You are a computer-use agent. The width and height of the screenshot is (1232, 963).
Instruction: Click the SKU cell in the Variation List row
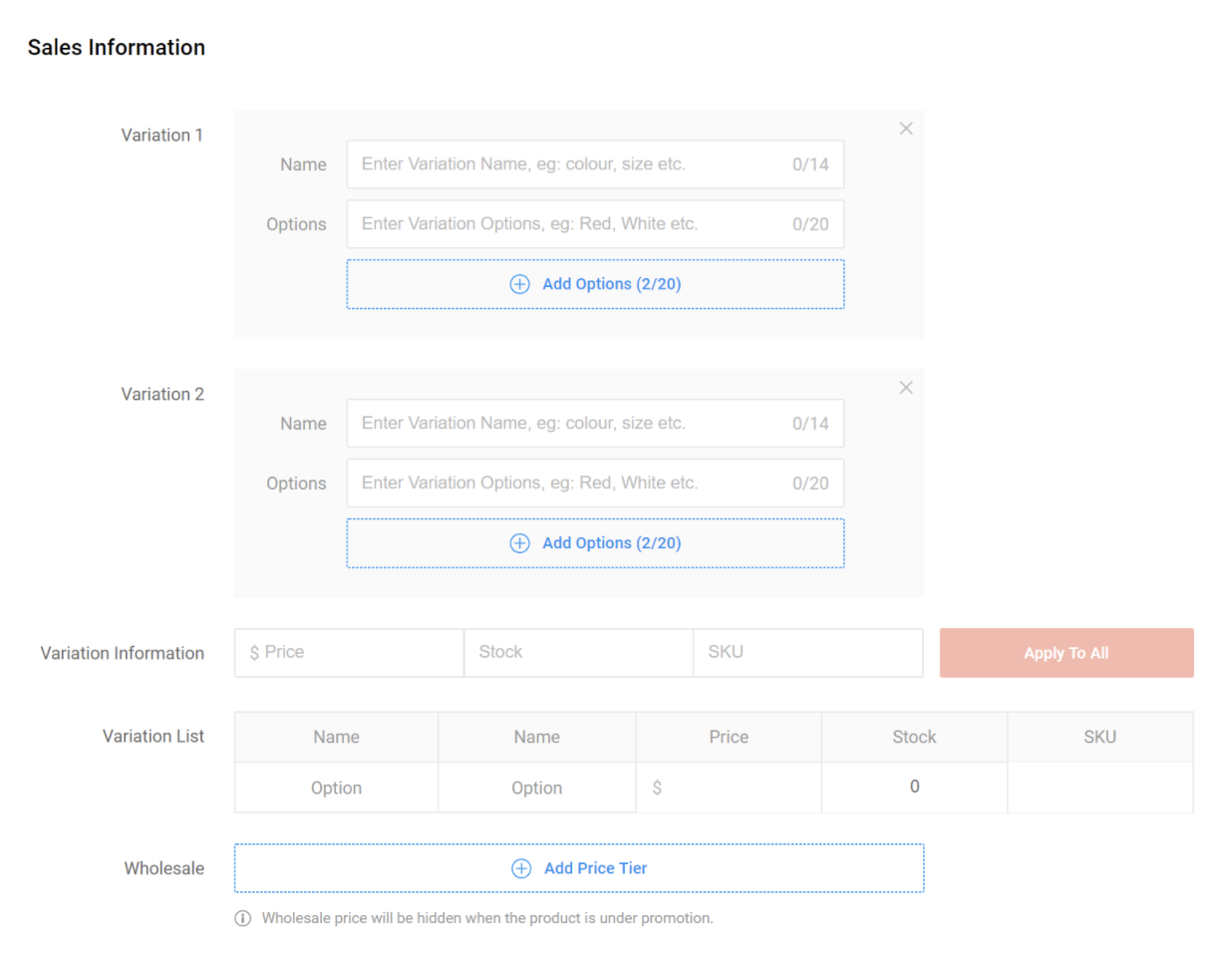pyautogui.click(x=1099, y=788)
